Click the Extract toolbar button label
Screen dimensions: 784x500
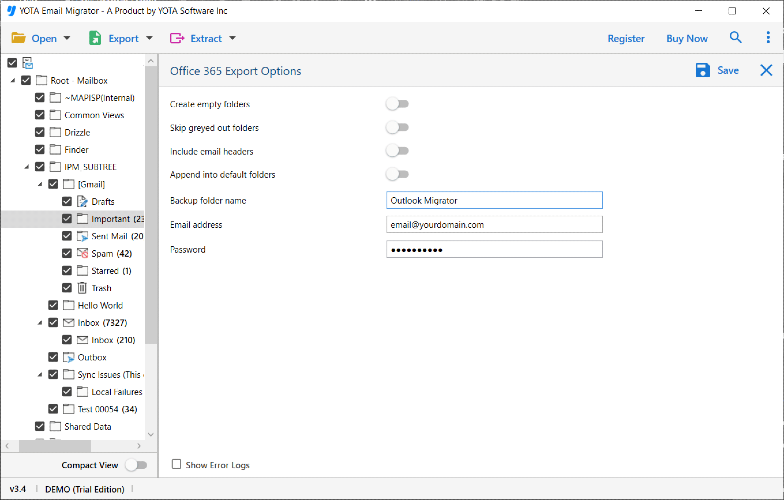pyautogui.click(x=206, y=38)
